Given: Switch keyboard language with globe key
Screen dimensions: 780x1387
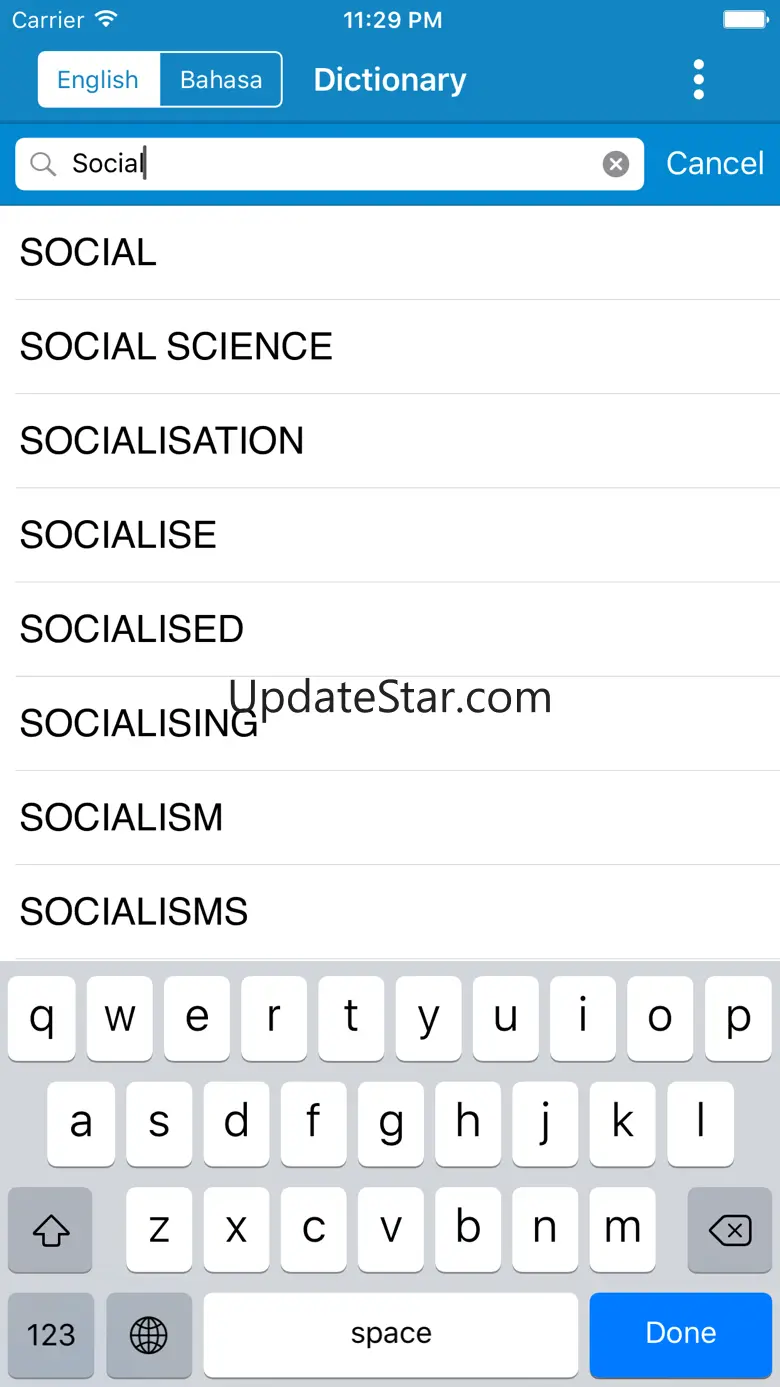Looking at the screenshot, I should pos(149,1334).
